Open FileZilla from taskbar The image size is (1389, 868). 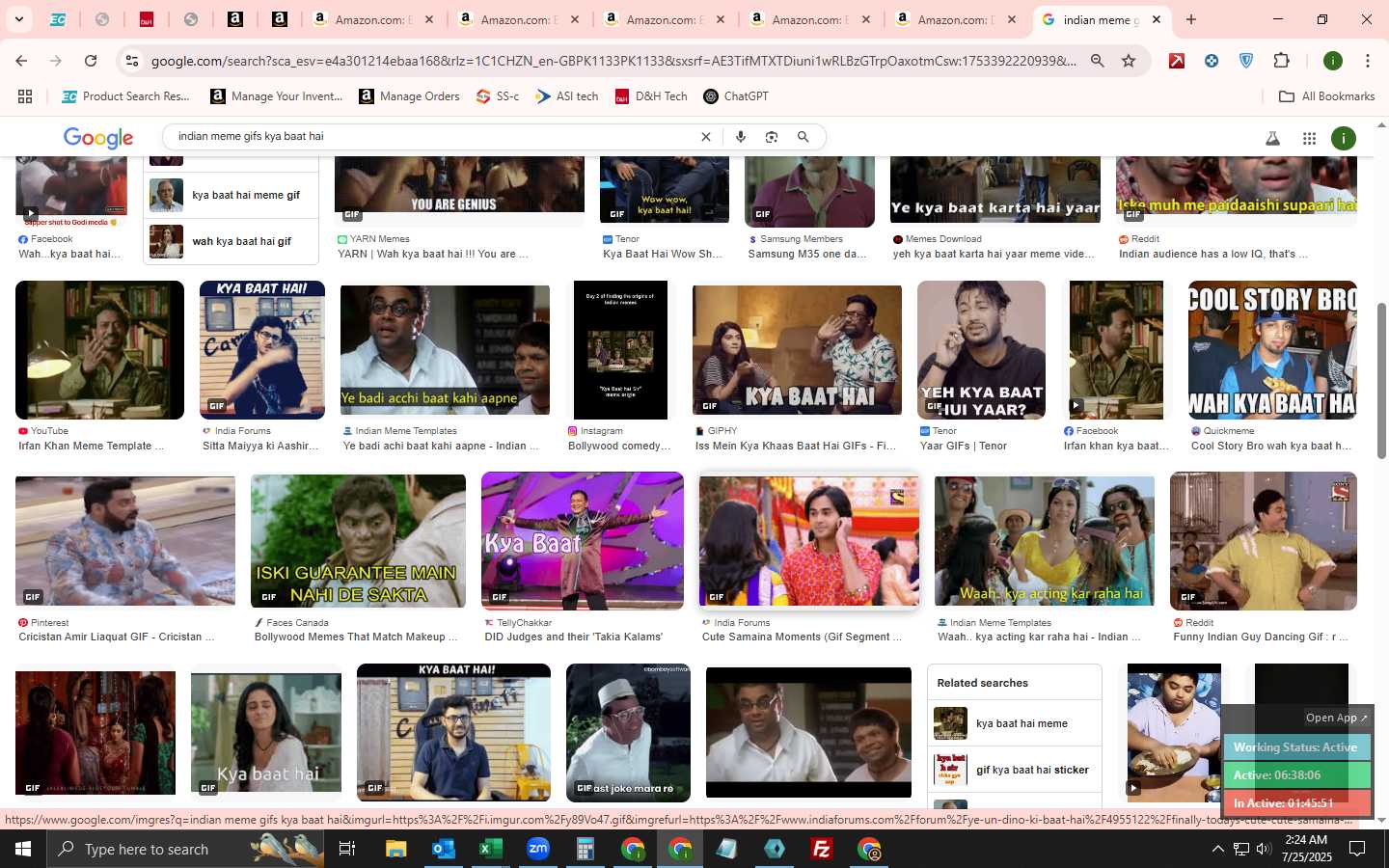click(822, 849)
